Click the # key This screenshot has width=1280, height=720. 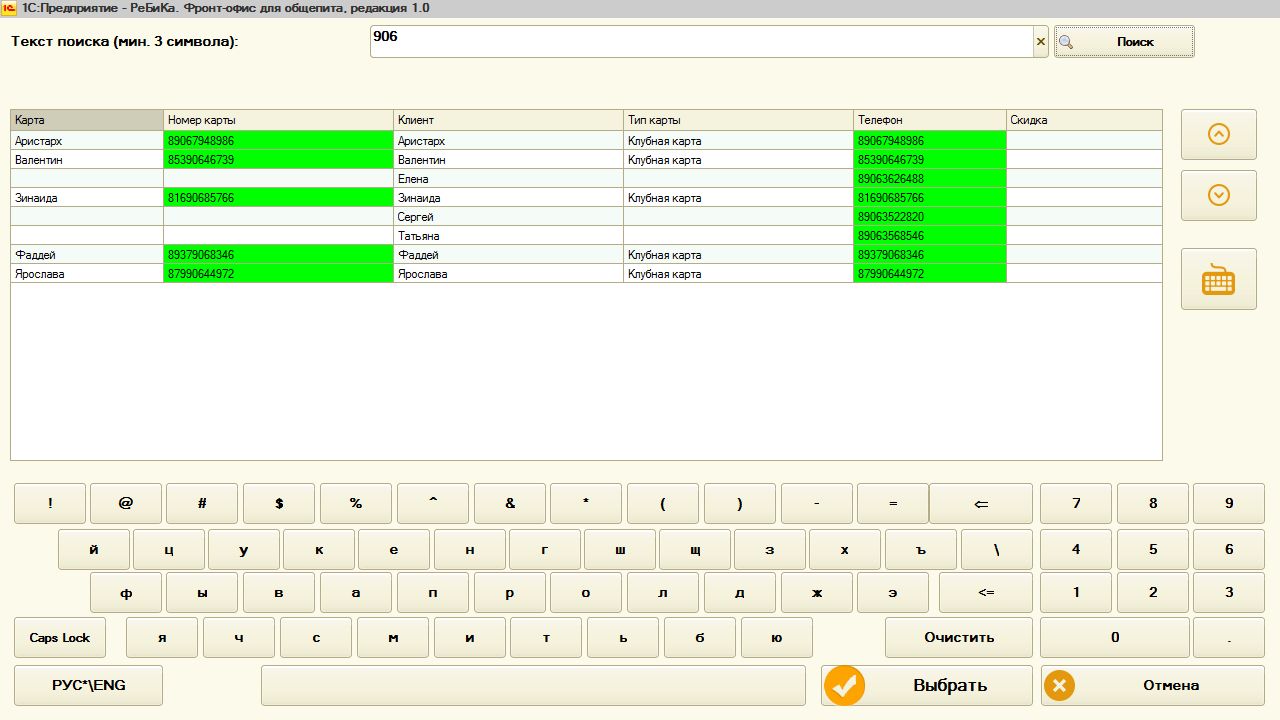pyautogui.click(x=202, y=503)
